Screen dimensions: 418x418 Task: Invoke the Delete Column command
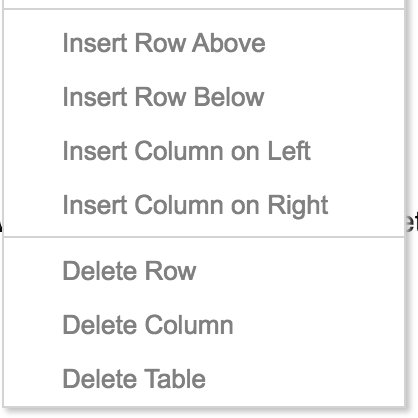(x=204, y=325)
